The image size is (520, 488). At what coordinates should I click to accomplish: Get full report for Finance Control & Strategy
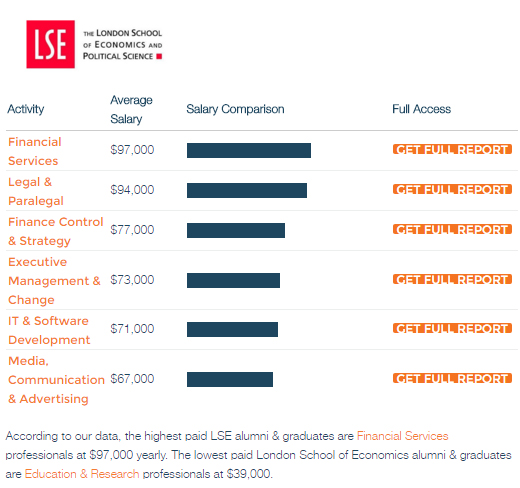tap(452, 229)
